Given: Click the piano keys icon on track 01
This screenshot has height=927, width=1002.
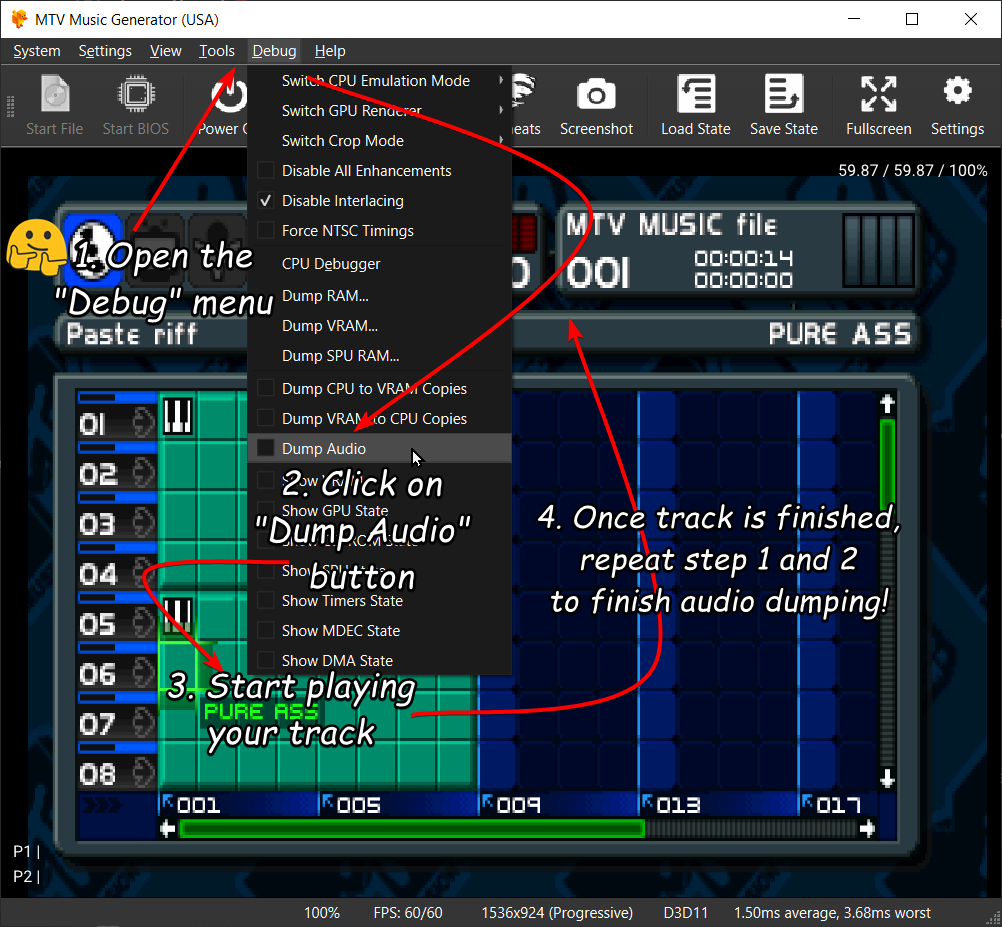Looking at the screenshot, I should point(177,417).
